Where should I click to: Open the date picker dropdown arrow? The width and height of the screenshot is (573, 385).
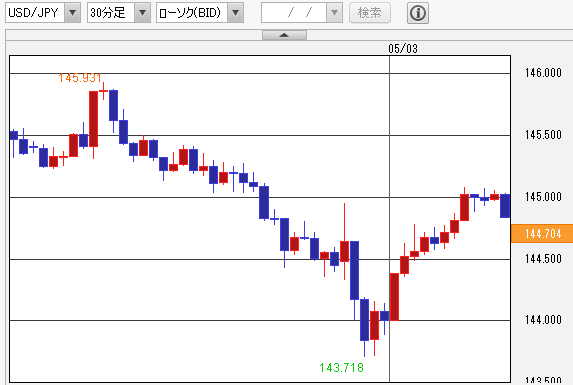pyautogui.click(x=334, y=13)
